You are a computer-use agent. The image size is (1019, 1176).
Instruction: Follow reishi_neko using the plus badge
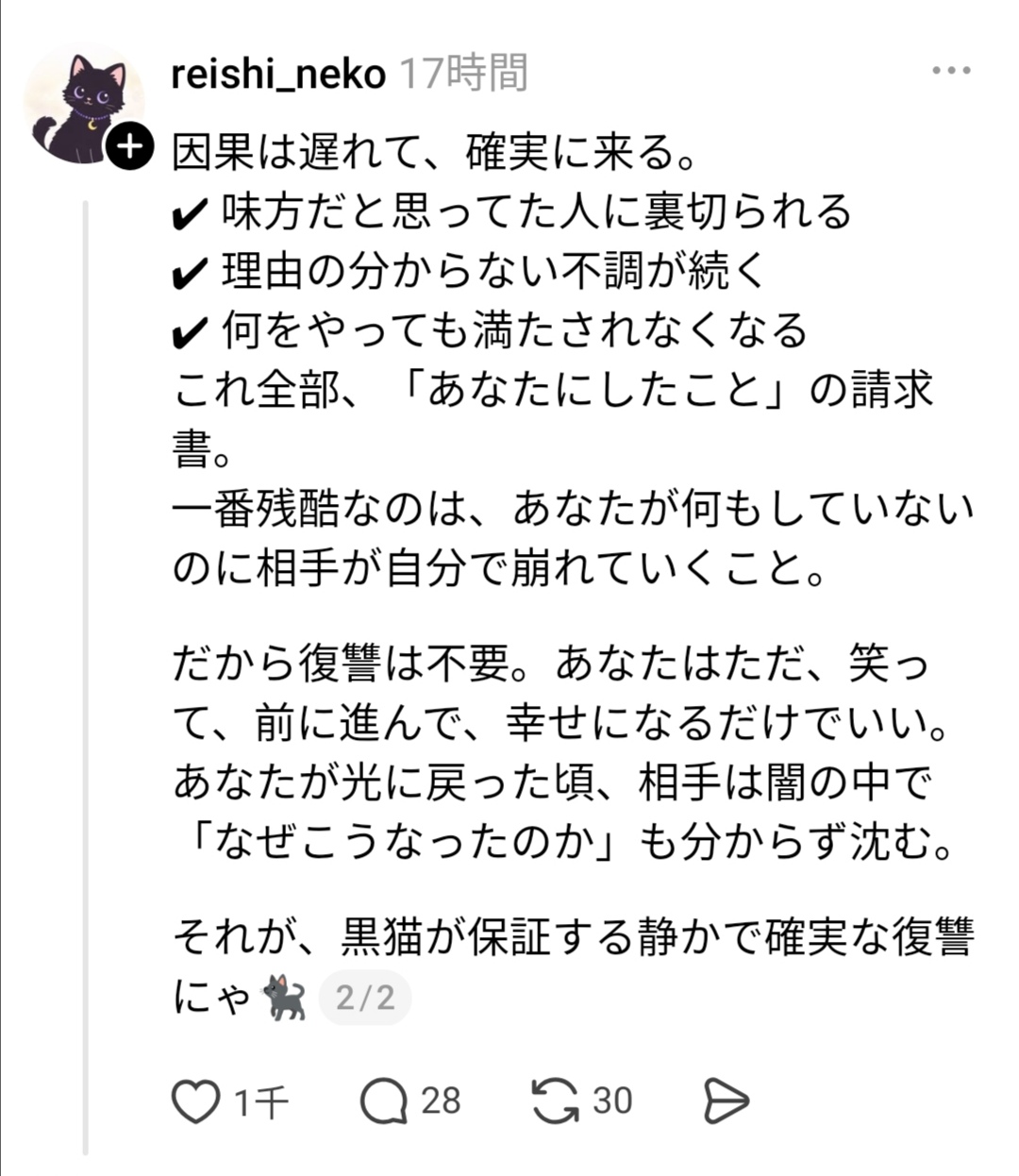pyautogui.click(x=129, y=147)
